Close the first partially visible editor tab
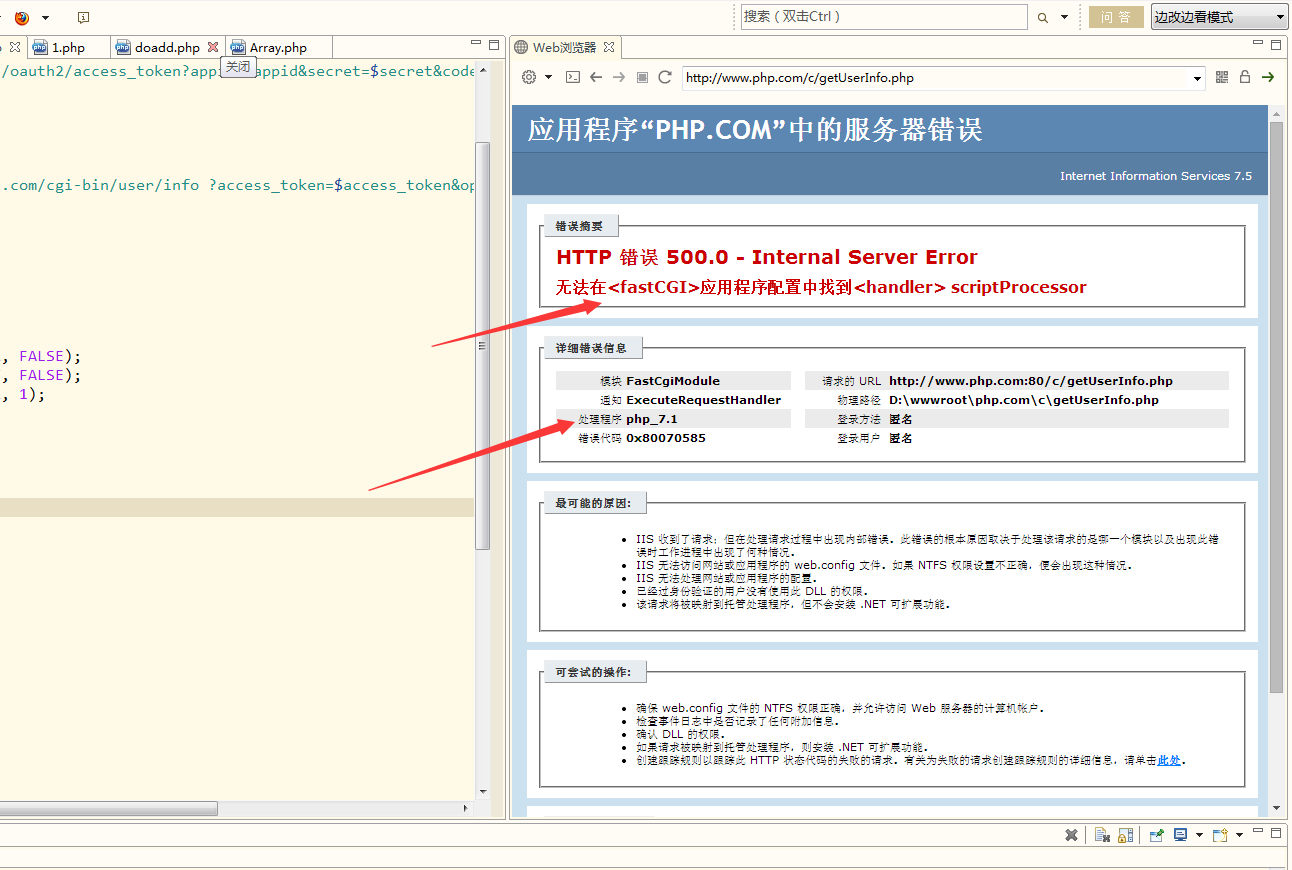Viewport: 1292px width, 870px height. [x=14, y=47]
